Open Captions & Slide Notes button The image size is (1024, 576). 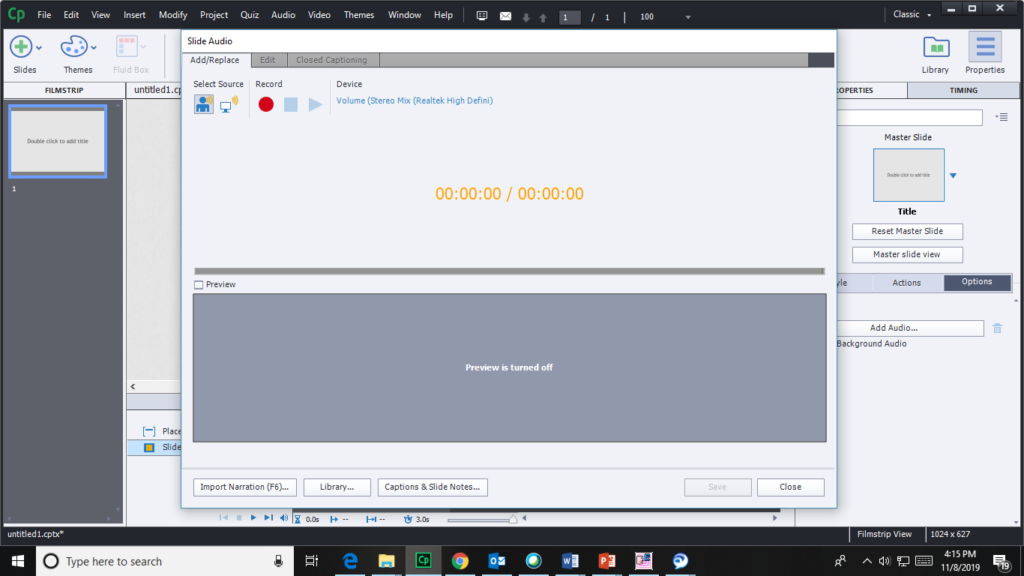click(432, 487)
